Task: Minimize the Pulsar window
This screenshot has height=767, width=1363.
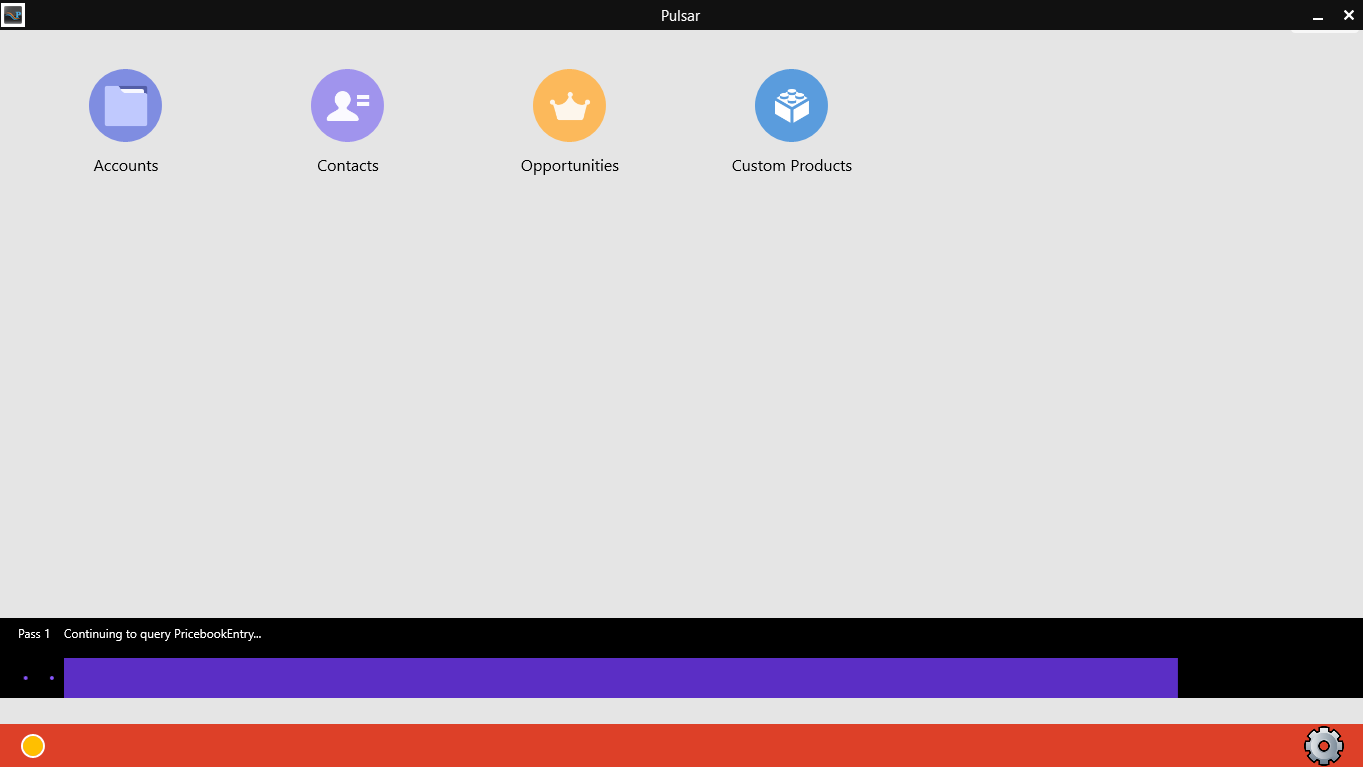Action: tap(1318, 16)
